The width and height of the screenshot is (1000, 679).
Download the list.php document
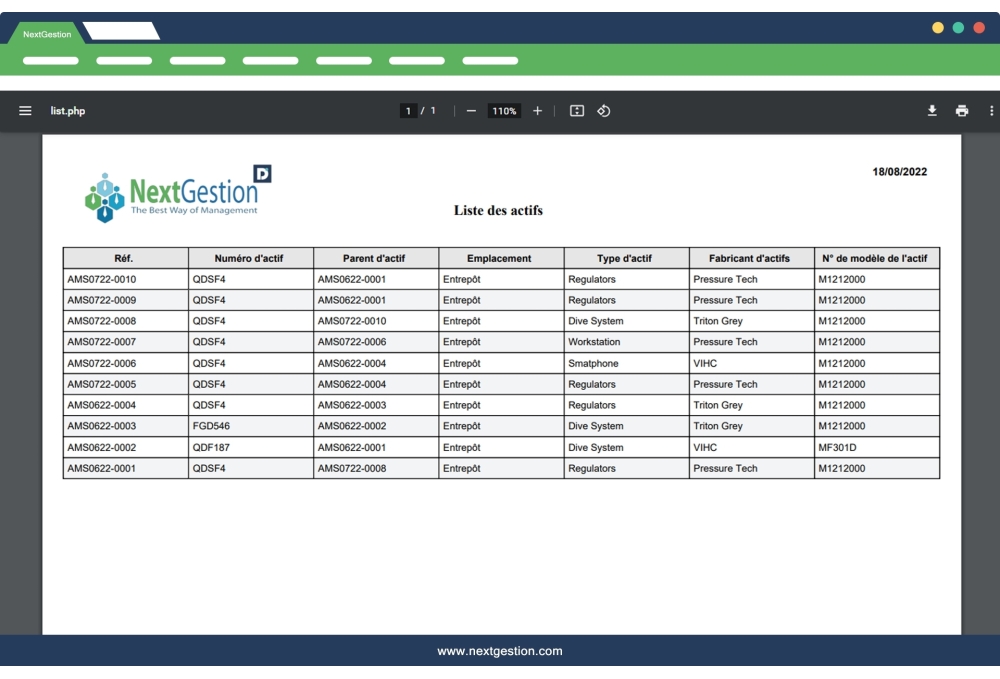932,110
